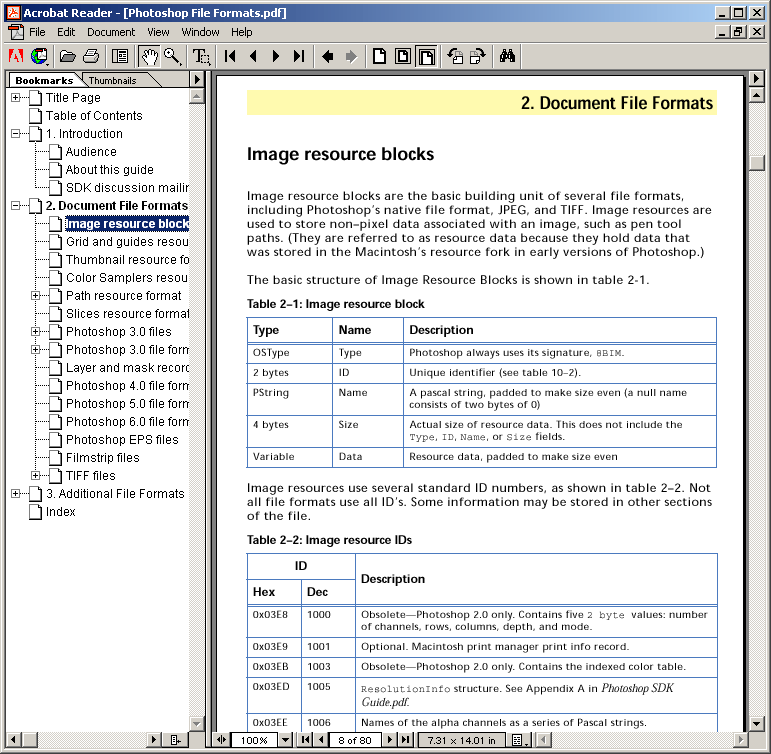Click the Adobe logo toolbar icon
Image resolution: width=771 pixels, height=754 pixels.
pos(16,57)
